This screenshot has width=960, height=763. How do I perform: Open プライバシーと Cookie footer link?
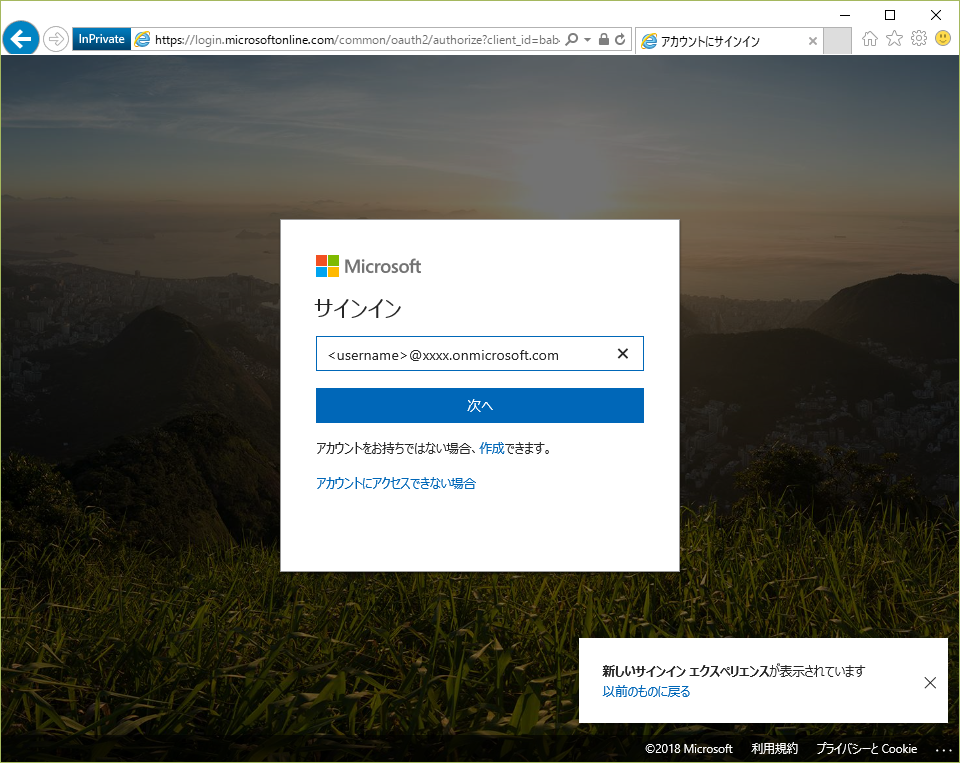tap(866, 748)
